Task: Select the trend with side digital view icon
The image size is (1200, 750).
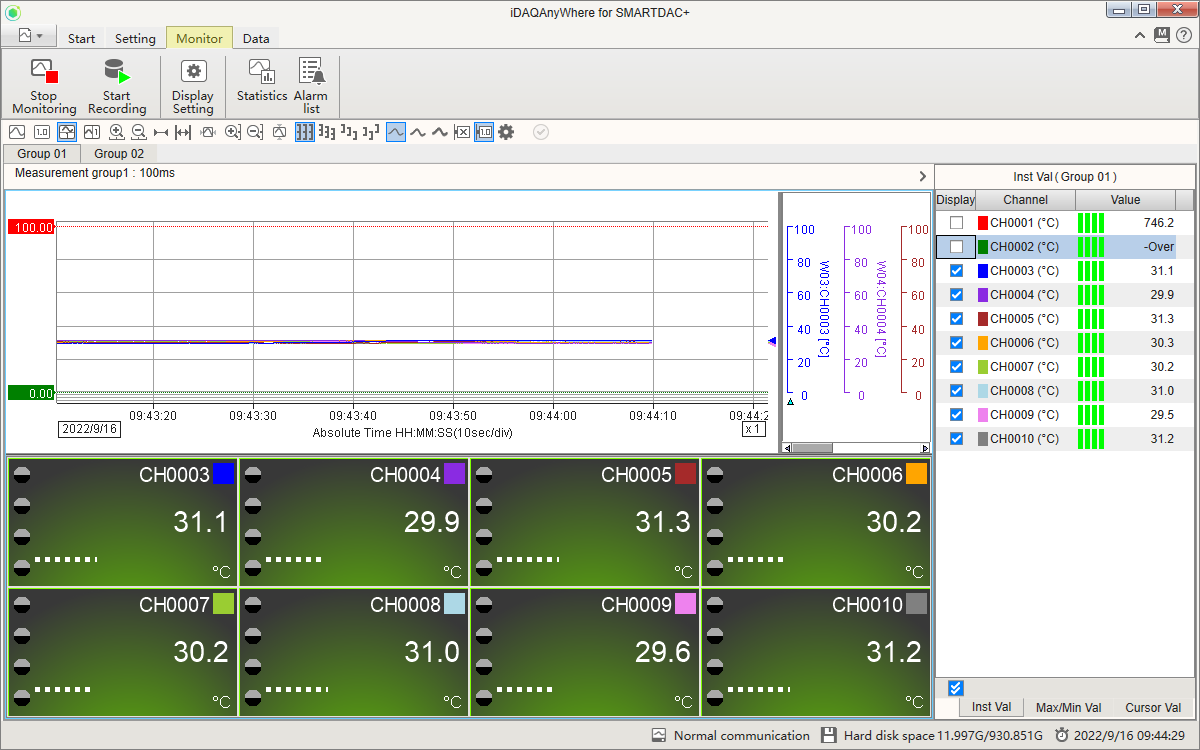Action: coord(92,132)
